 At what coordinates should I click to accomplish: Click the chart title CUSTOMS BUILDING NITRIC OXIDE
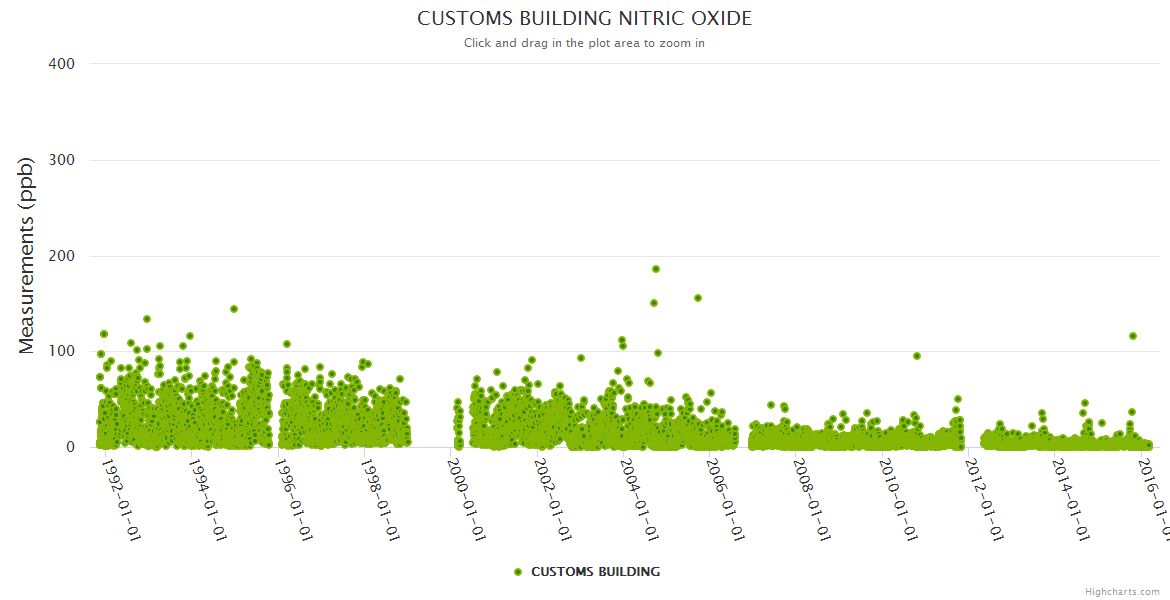[584, 19]
